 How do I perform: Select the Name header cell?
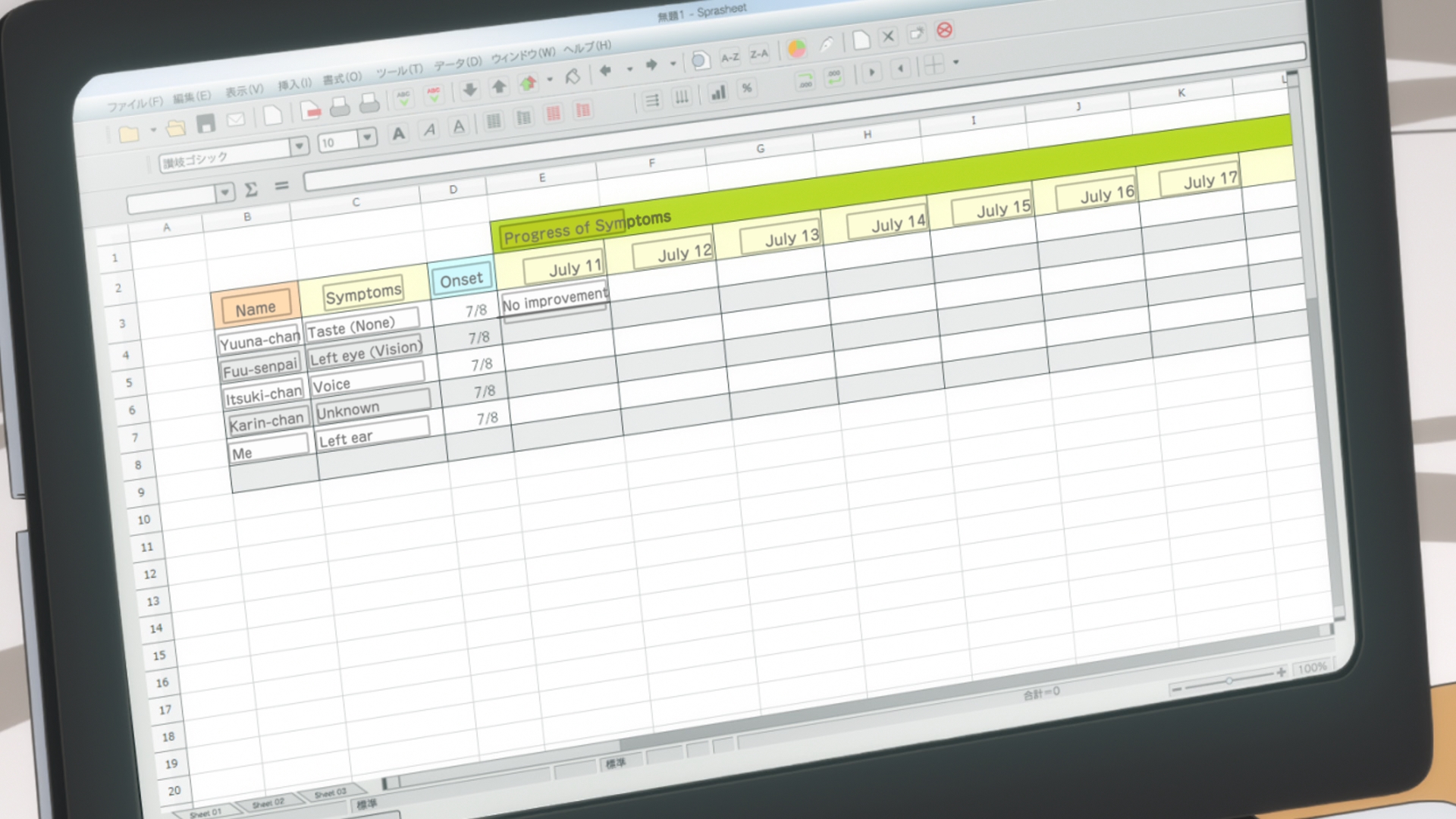(256, 309)
